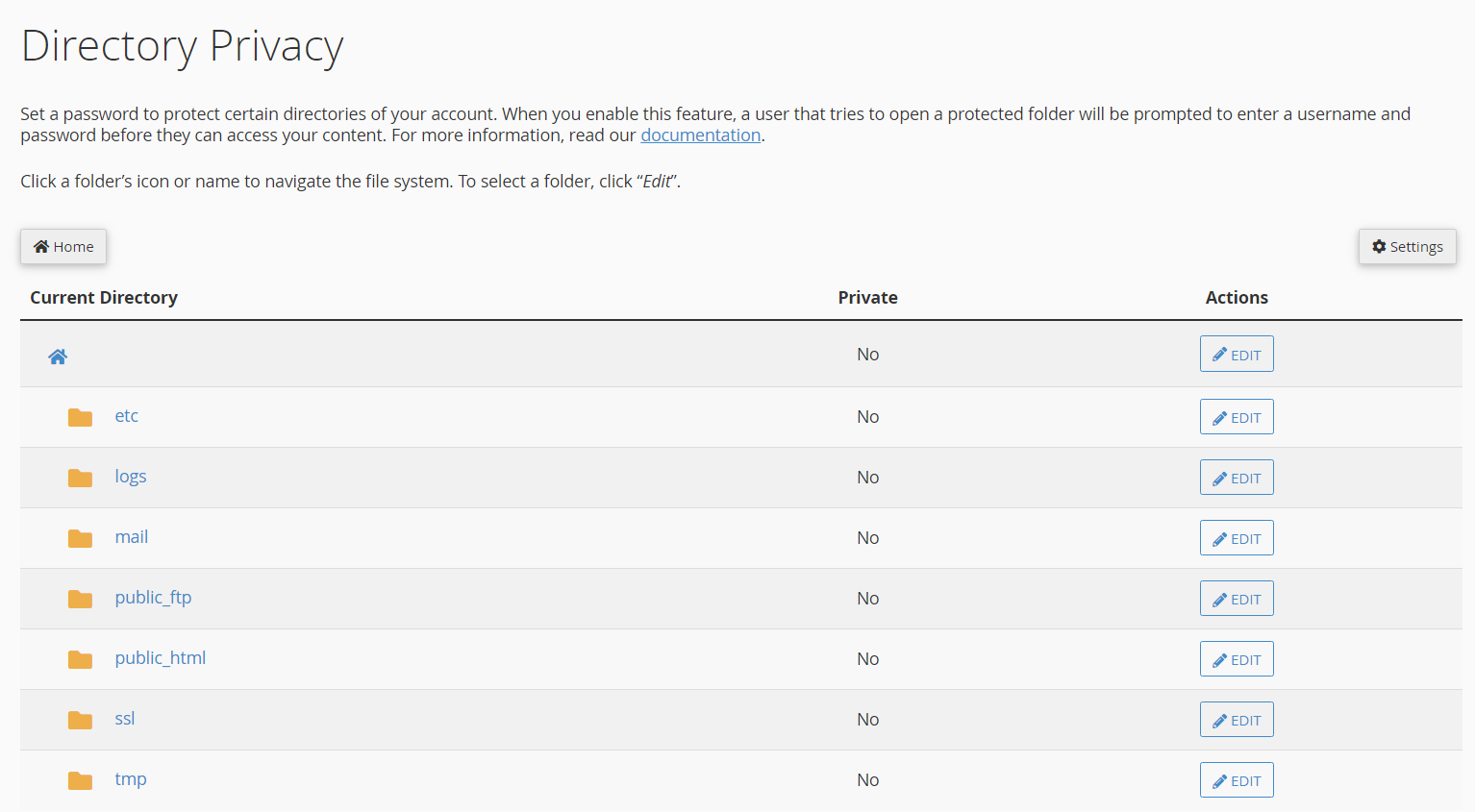Open public_html using its folder icon

80,659
